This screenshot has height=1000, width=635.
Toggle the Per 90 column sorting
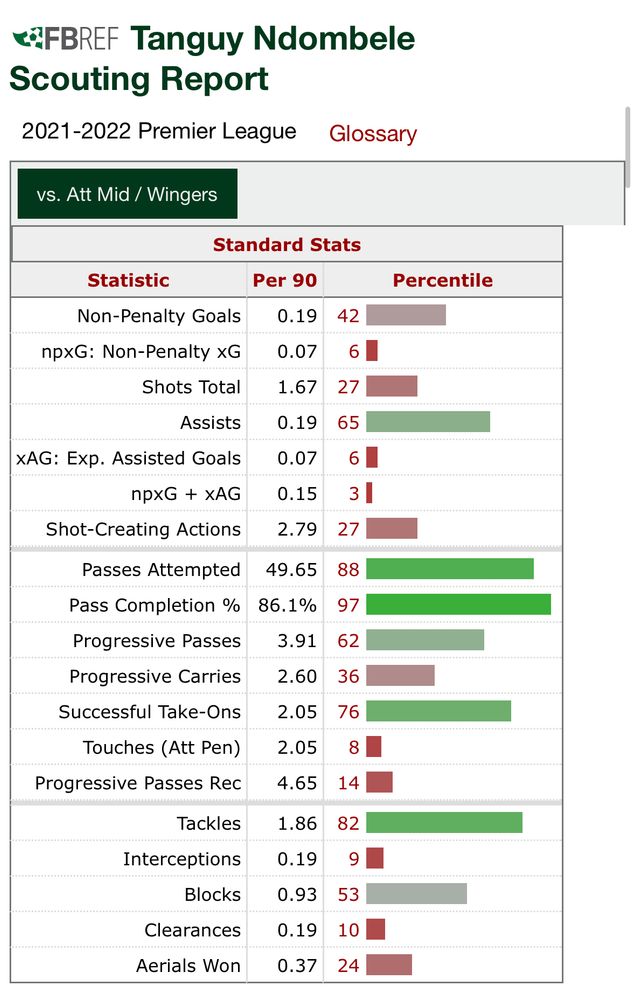[x=284, y=279]
